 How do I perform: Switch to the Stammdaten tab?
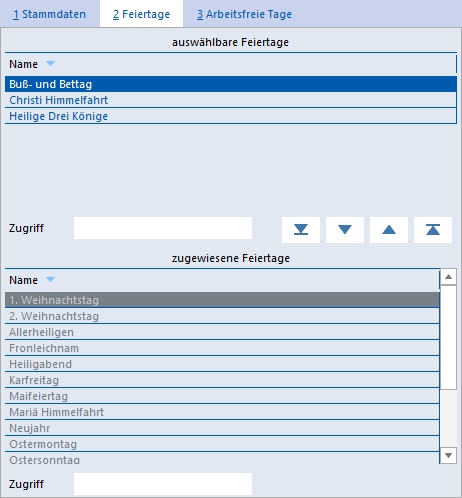point(49,14)
